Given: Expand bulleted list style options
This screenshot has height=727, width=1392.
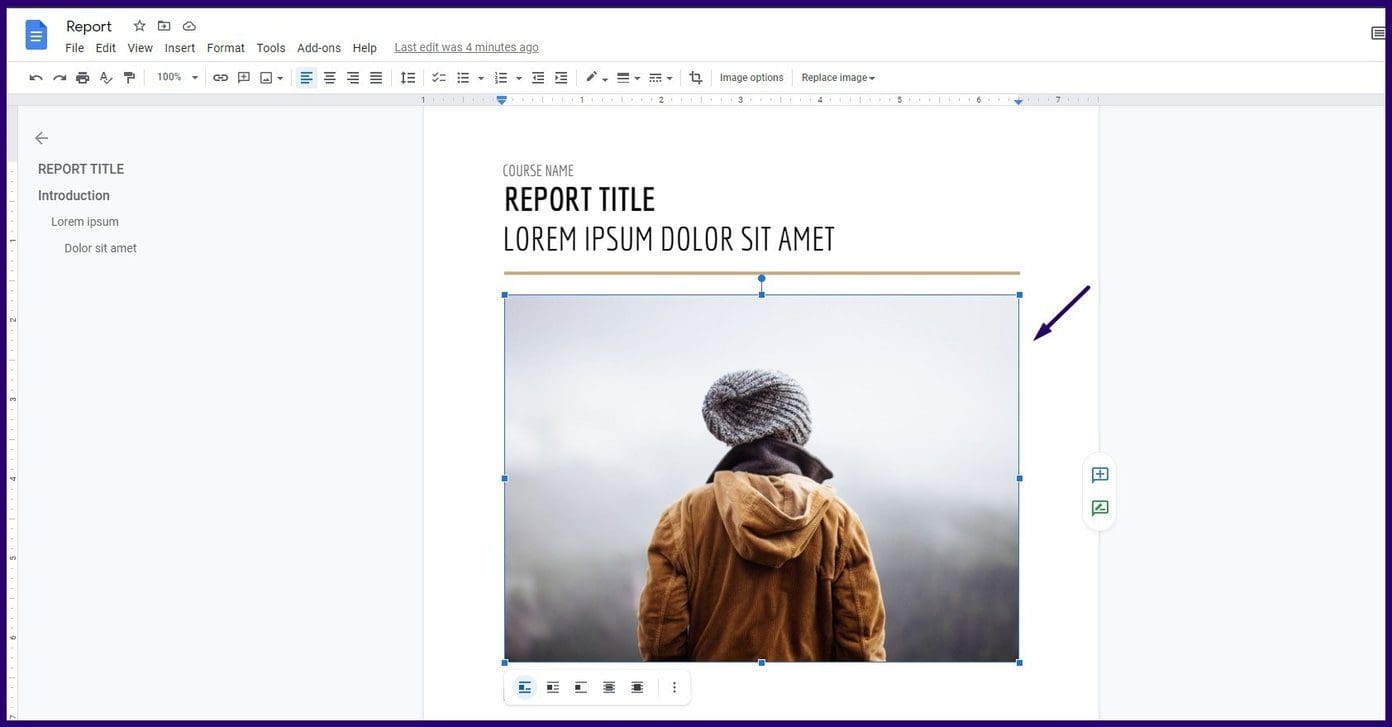Looking at the screenshot, I should pos(481,78).
